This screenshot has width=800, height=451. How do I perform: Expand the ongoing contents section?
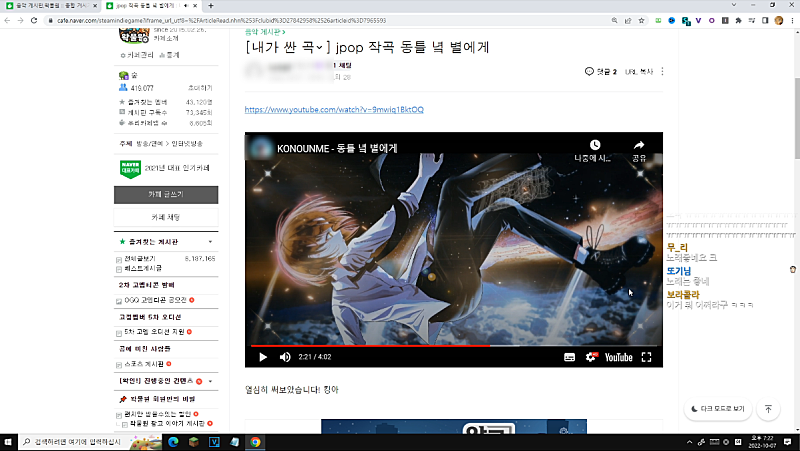210,381
